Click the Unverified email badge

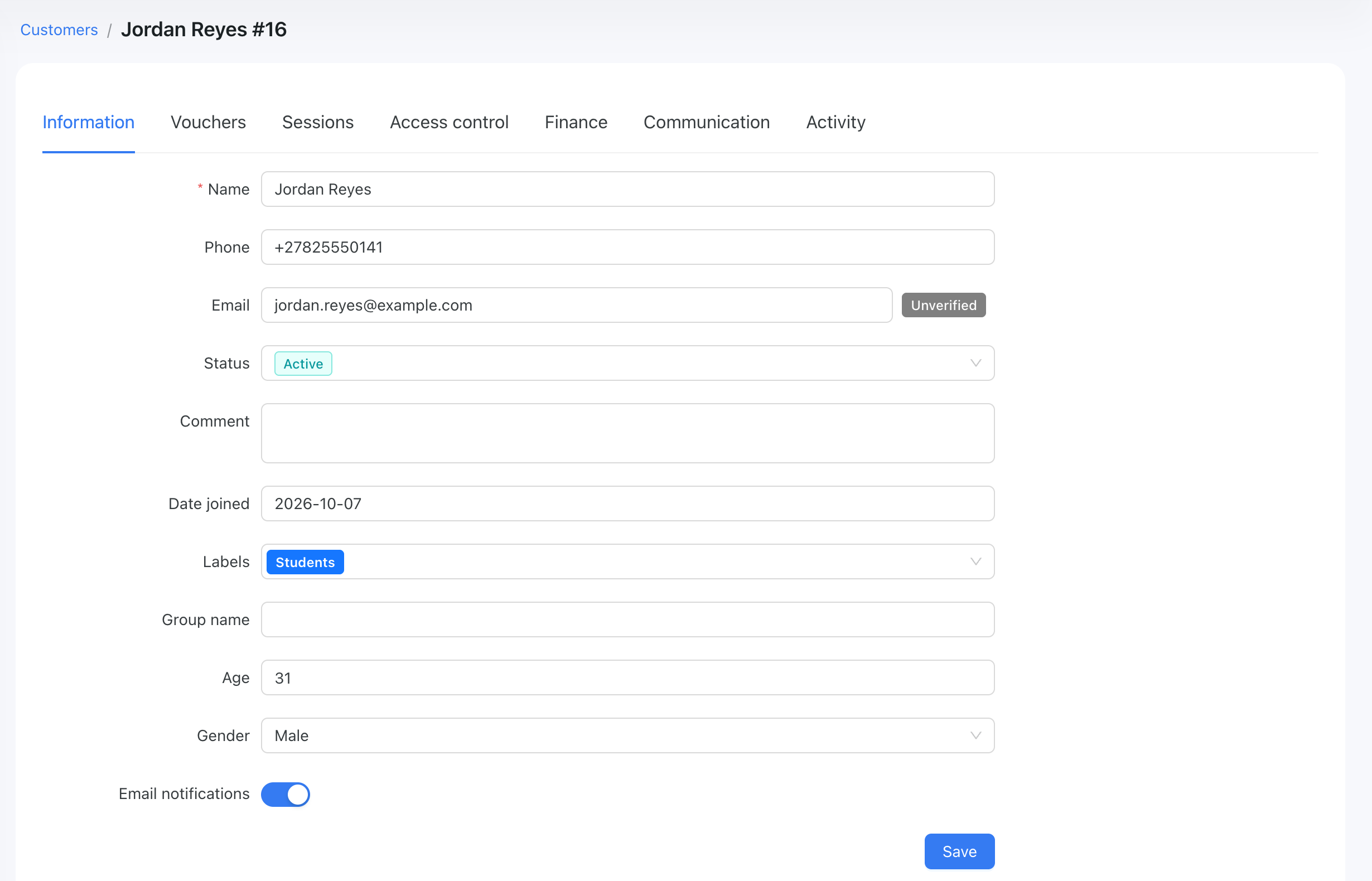point(944,306)
